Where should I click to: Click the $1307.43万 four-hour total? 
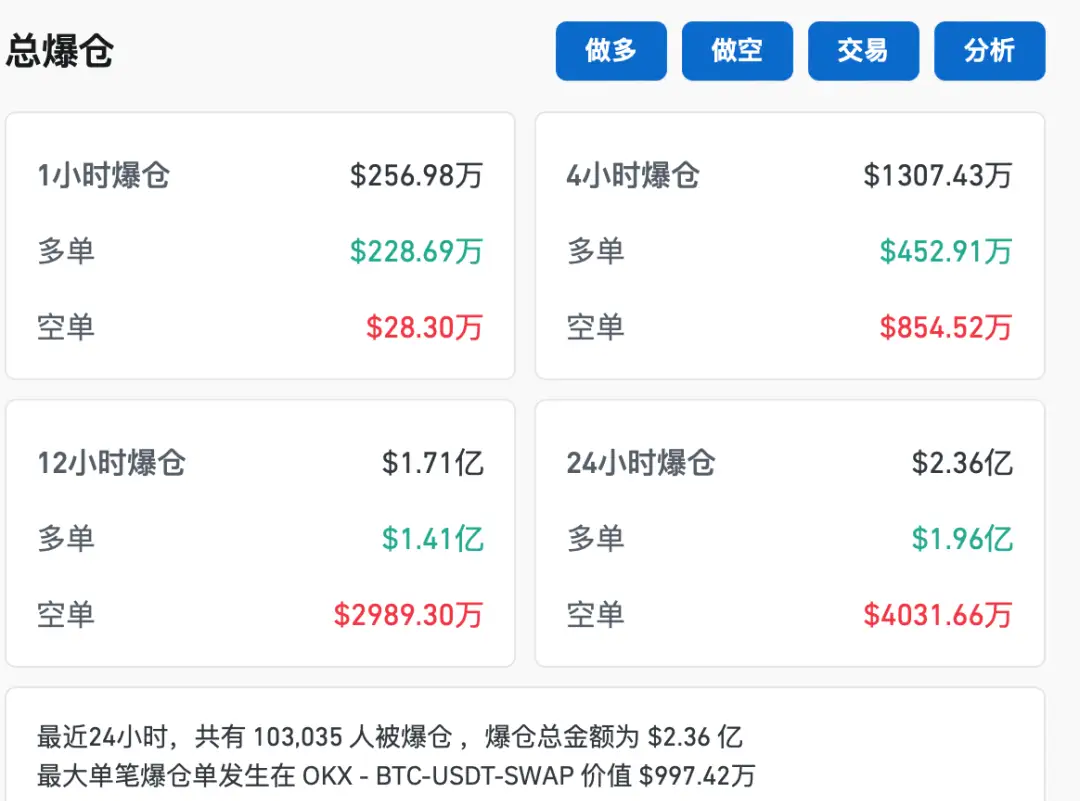tap(938, 175)
